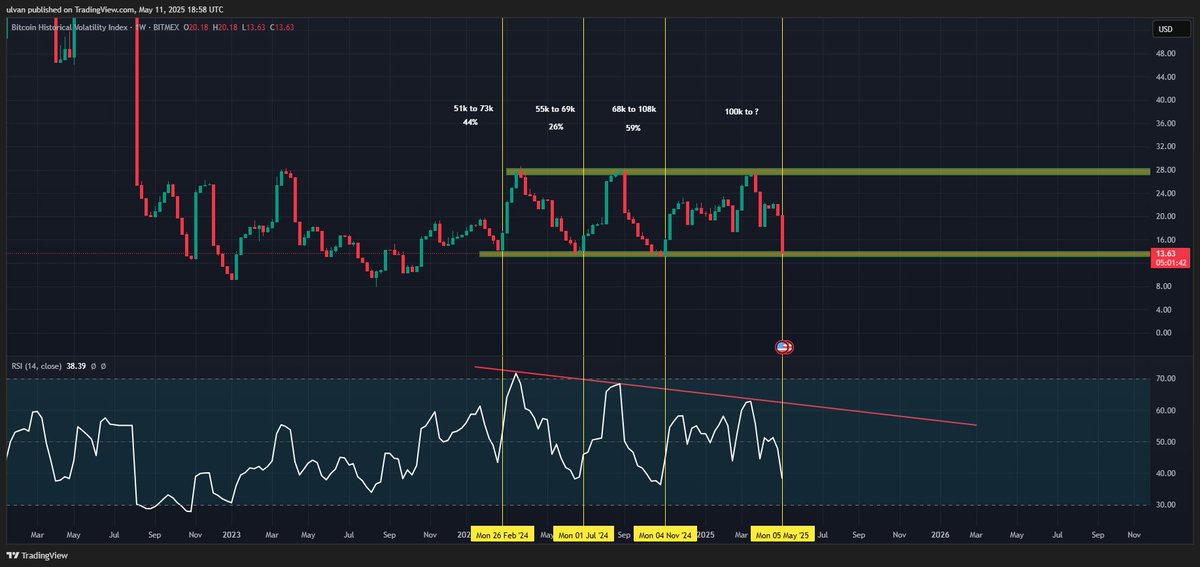Click the RSI (14, close) indicator label
1200x567 pixels.
point(38,367)
